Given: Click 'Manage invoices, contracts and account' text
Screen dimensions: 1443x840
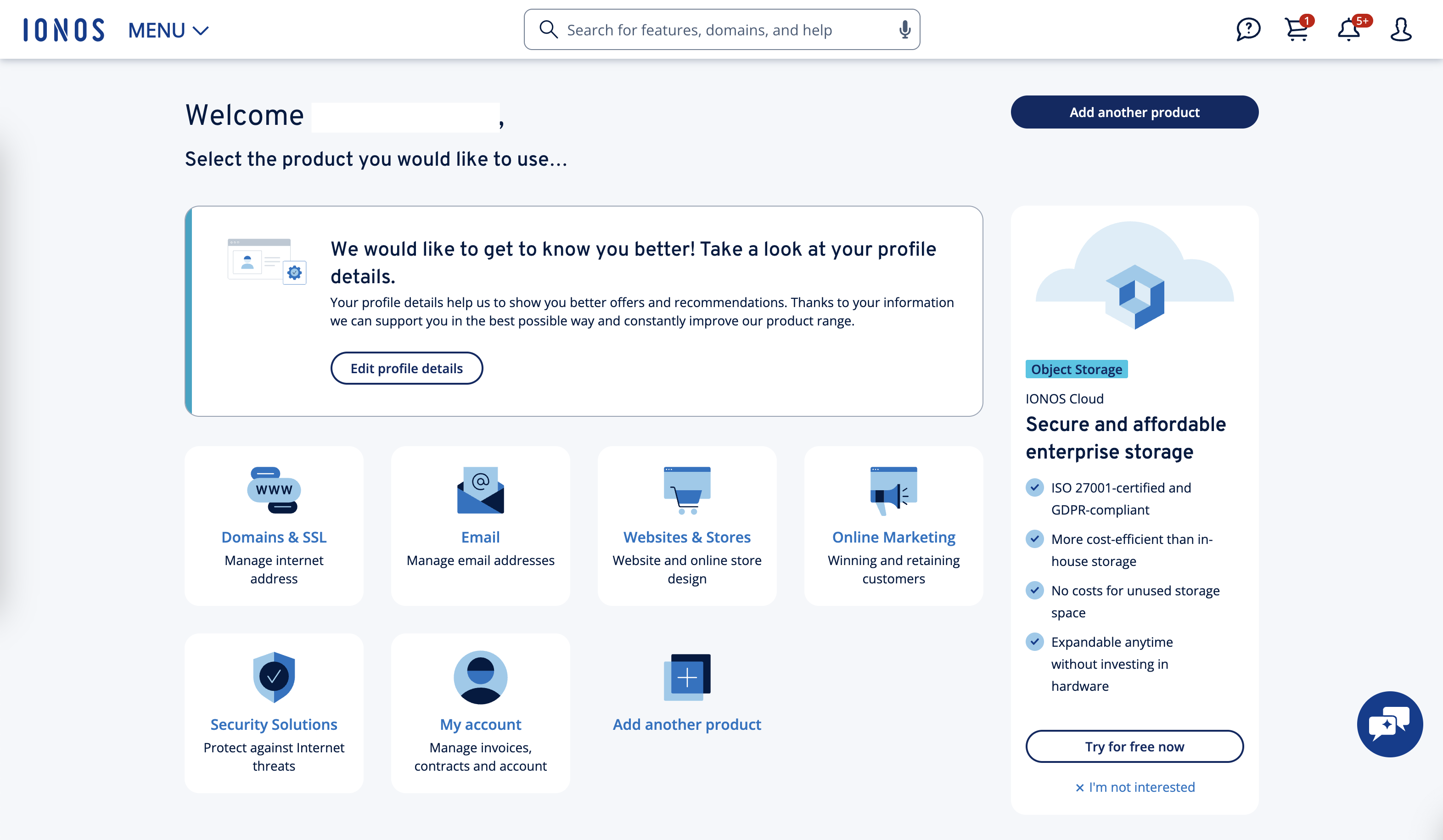Looking at the screenshot, I should point(480,756).
